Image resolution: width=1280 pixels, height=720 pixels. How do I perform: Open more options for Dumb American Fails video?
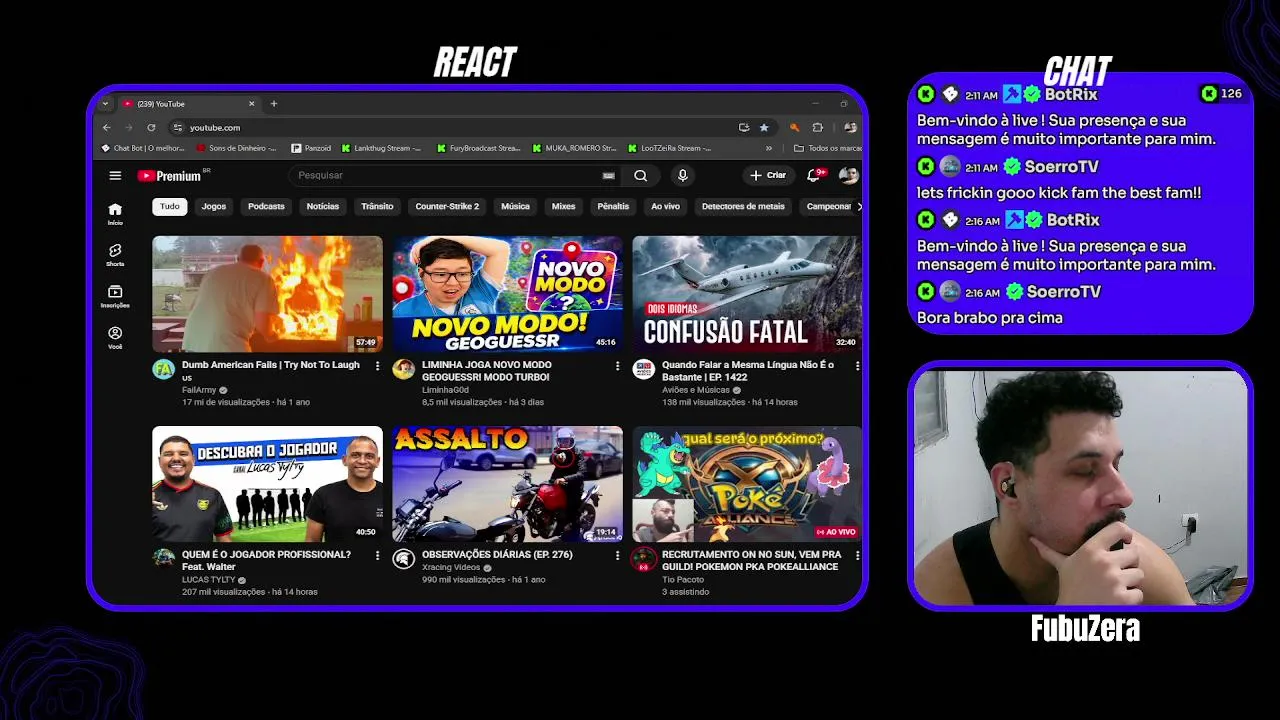click(377, 366)
